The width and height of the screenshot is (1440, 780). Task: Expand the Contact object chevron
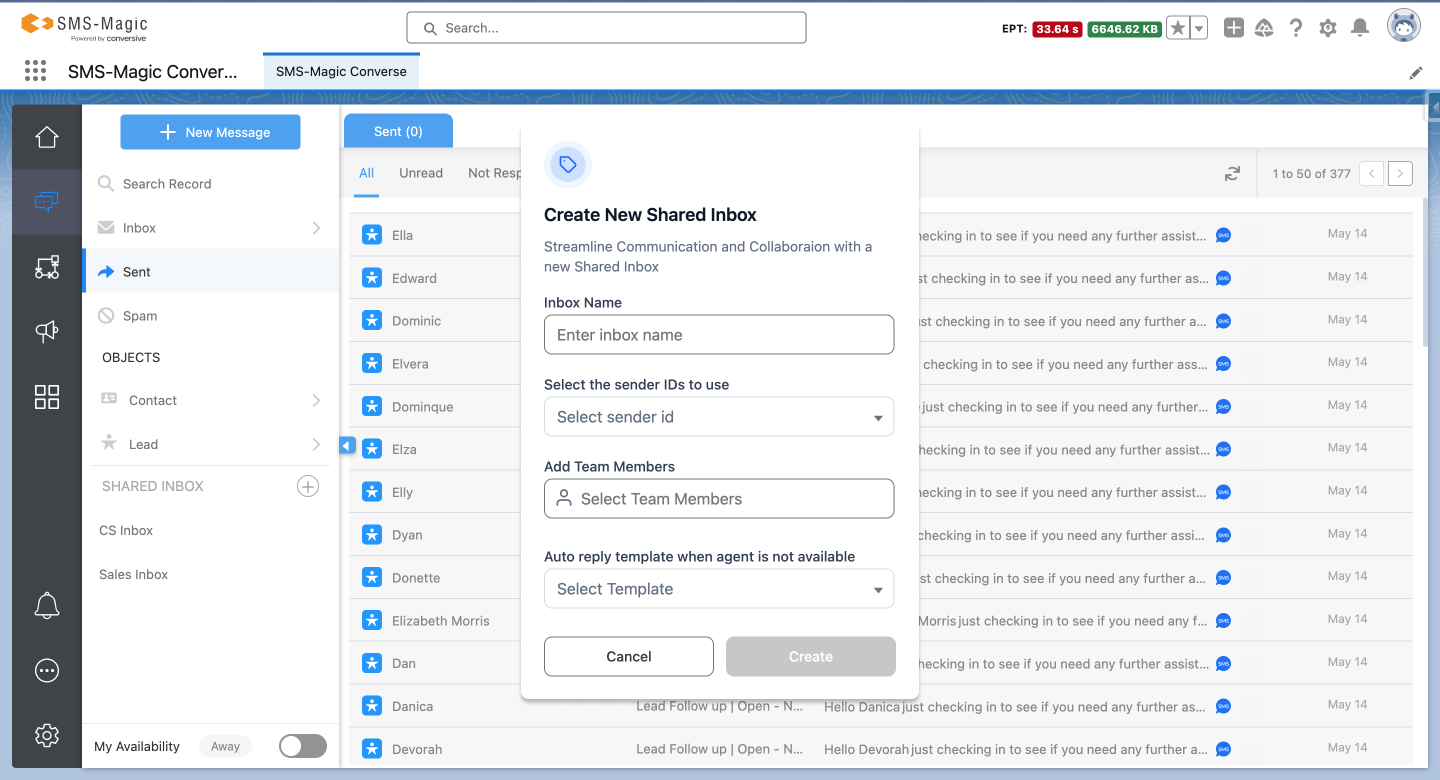coord(316,400)
